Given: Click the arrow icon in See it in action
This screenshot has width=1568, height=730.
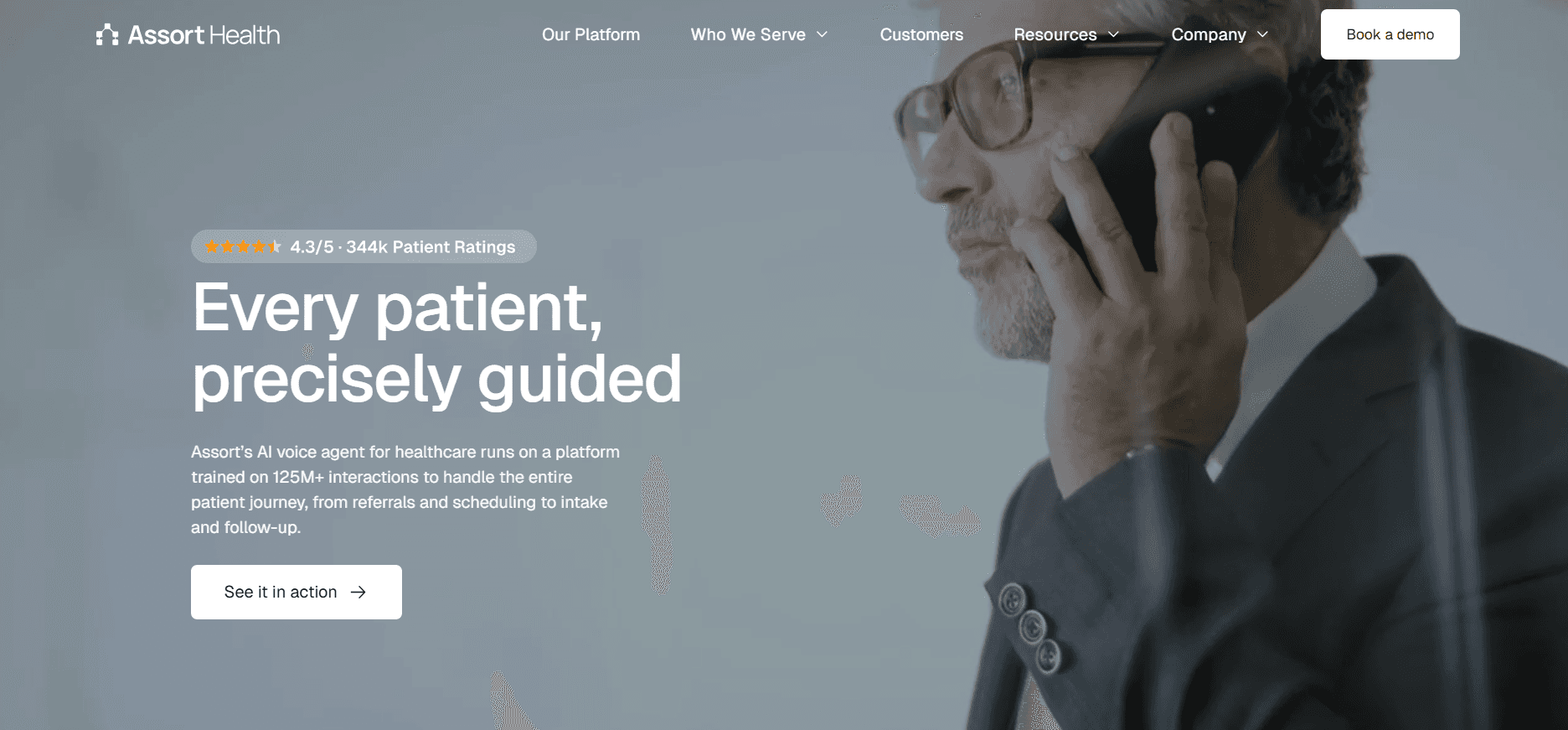Looking at the screenshot, I should (358, 592).
